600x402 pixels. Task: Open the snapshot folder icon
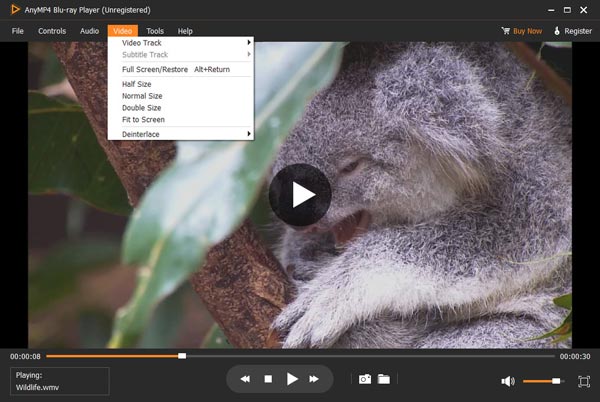click(384, 379)
